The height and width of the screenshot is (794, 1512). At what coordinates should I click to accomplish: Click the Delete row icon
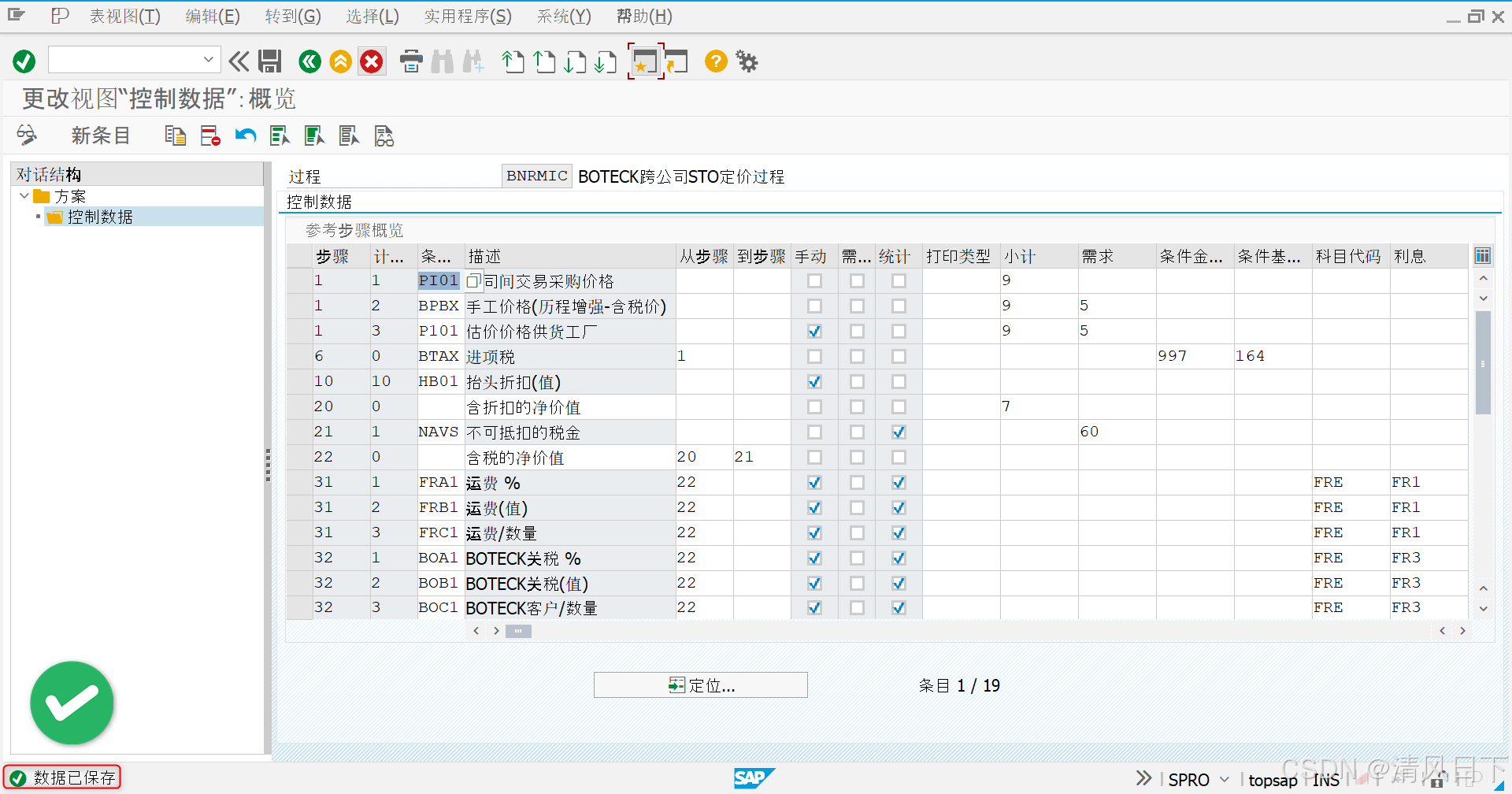210,135
